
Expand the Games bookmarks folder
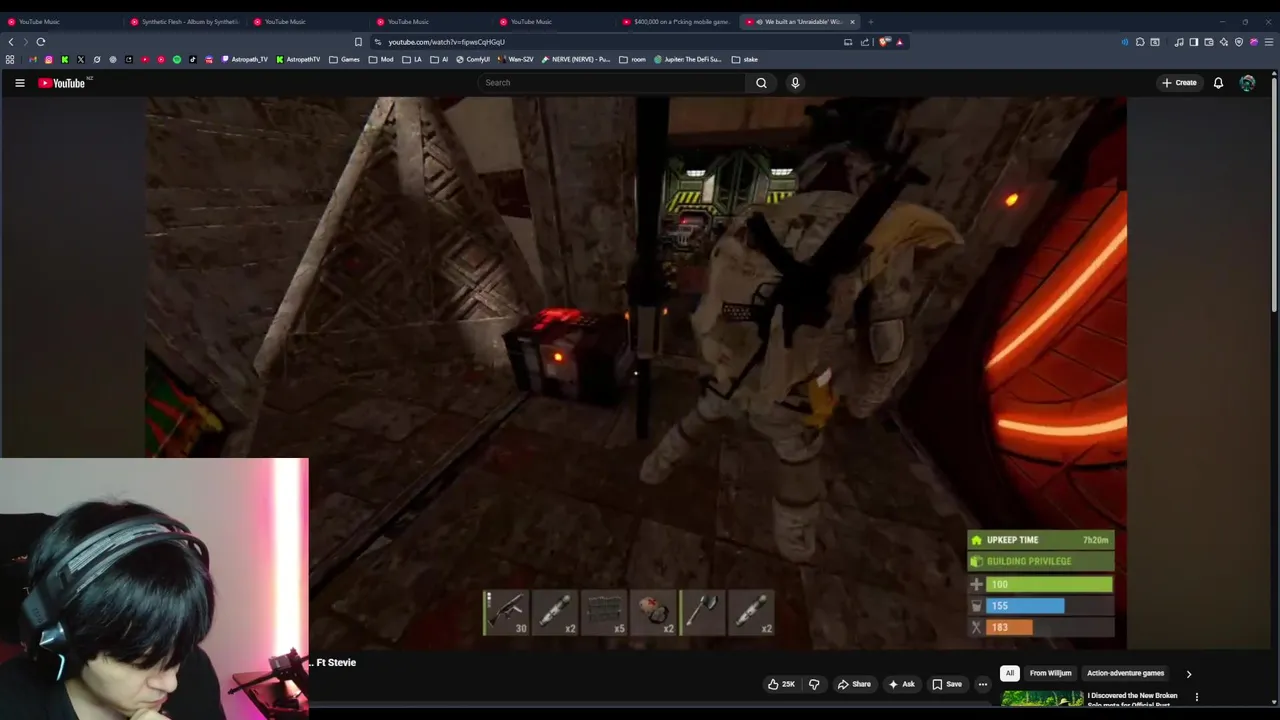pos(344,60)
